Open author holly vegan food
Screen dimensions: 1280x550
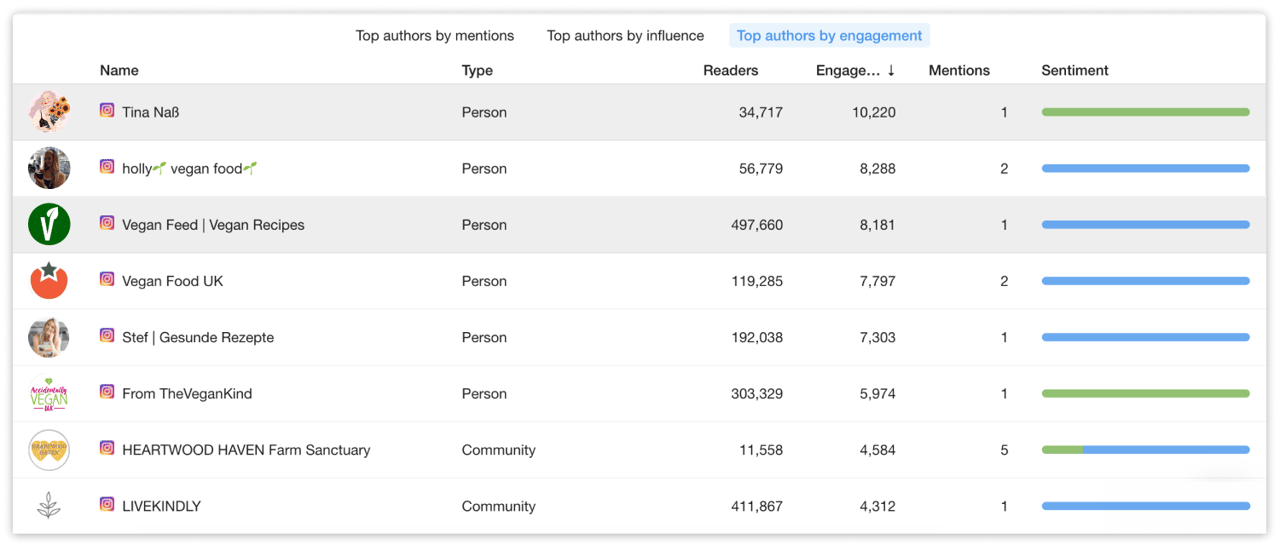pyautogui.click(x=190, y=168)
